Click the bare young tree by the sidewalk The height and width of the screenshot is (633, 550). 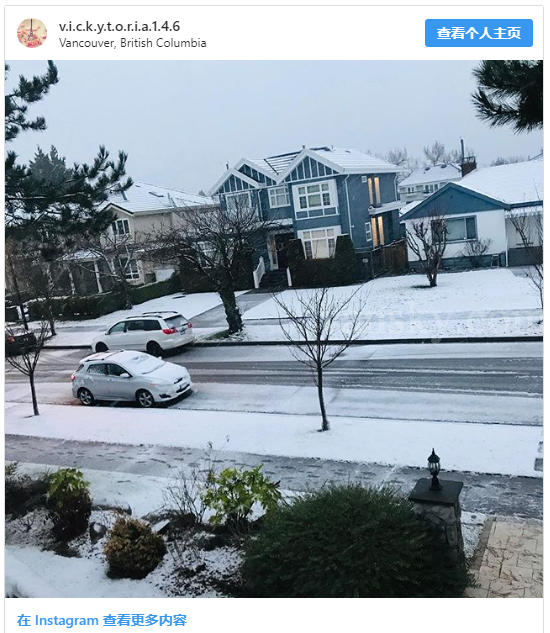point(321,355)
